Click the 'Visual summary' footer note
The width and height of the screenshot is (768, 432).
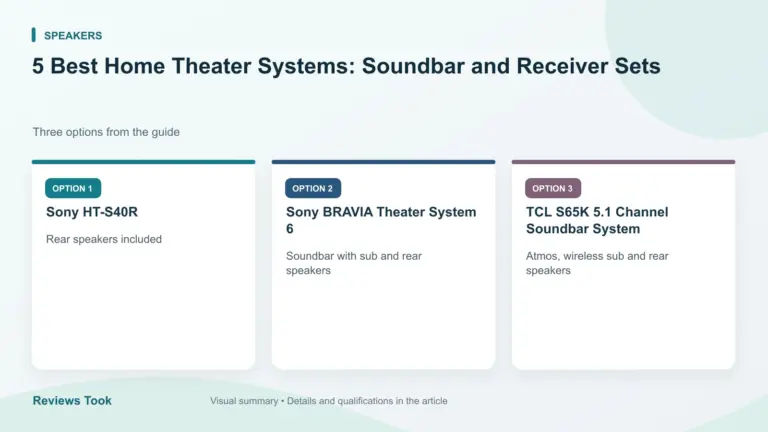tap(329, 401)
